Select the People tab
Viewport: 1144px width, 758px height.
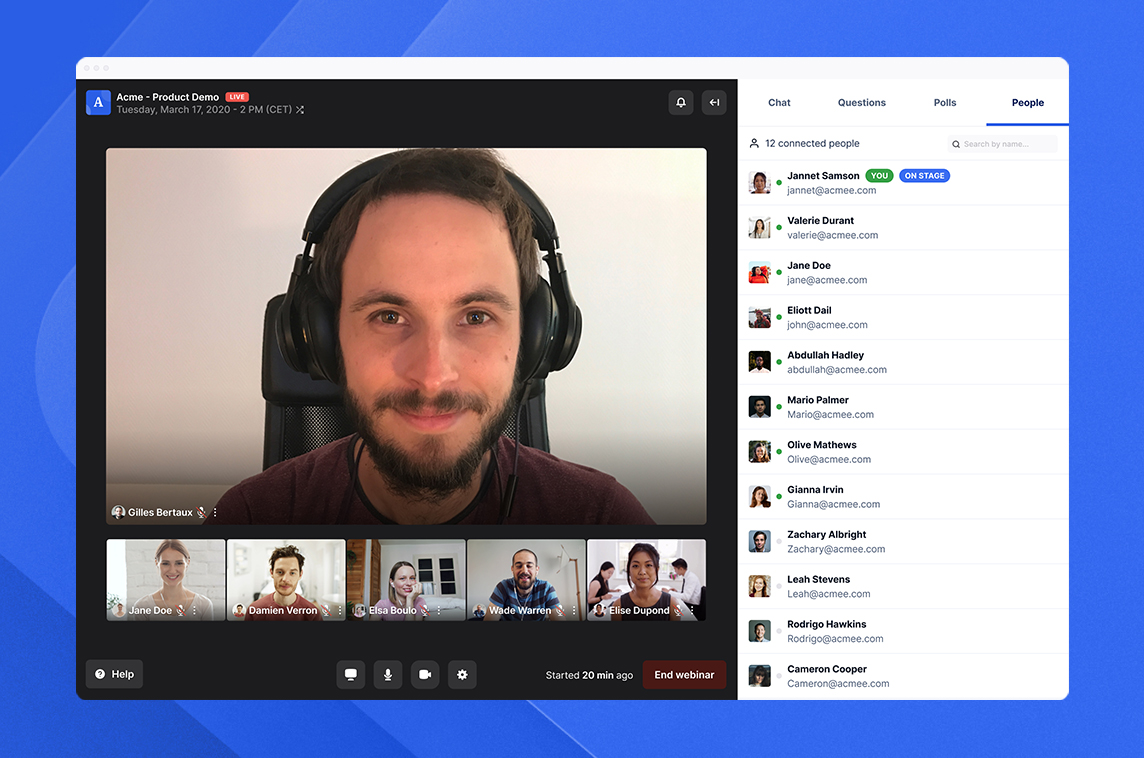[1027, 103]
